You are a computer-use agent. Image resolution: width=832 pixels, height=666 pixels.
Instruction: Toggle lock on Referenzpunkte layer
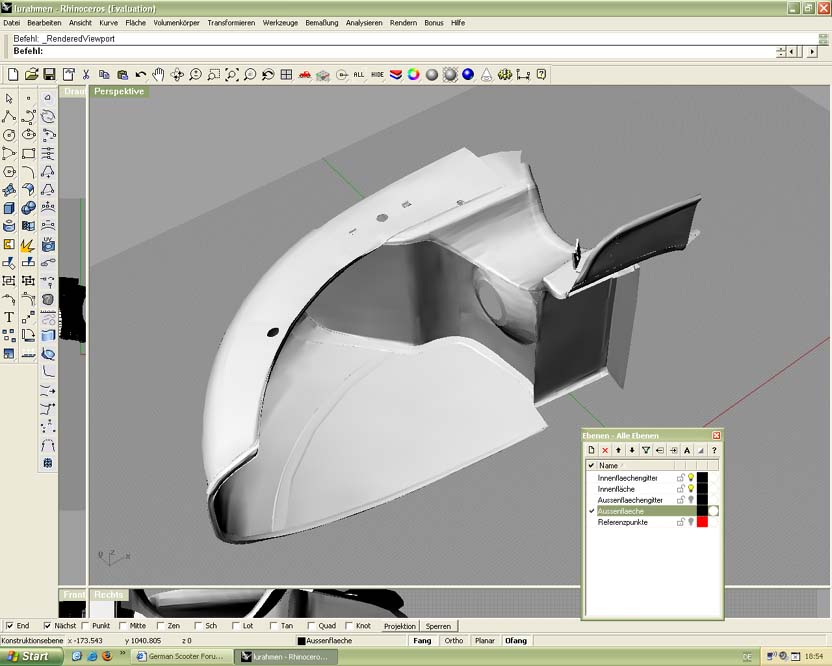coord(680,522)
